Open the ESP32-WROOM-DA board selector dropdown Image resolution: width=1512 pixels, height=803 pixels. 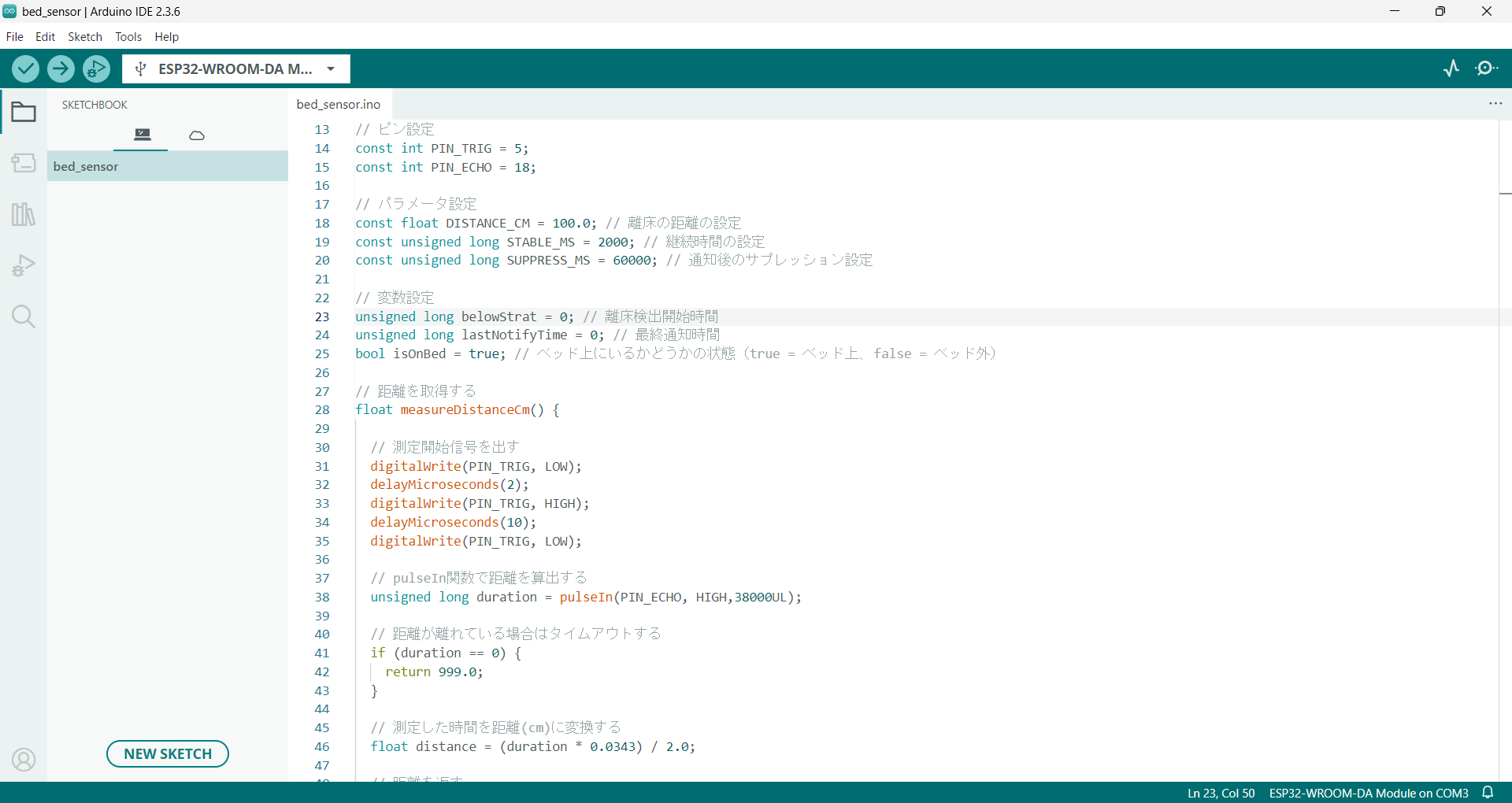click(x=236, y=69)
